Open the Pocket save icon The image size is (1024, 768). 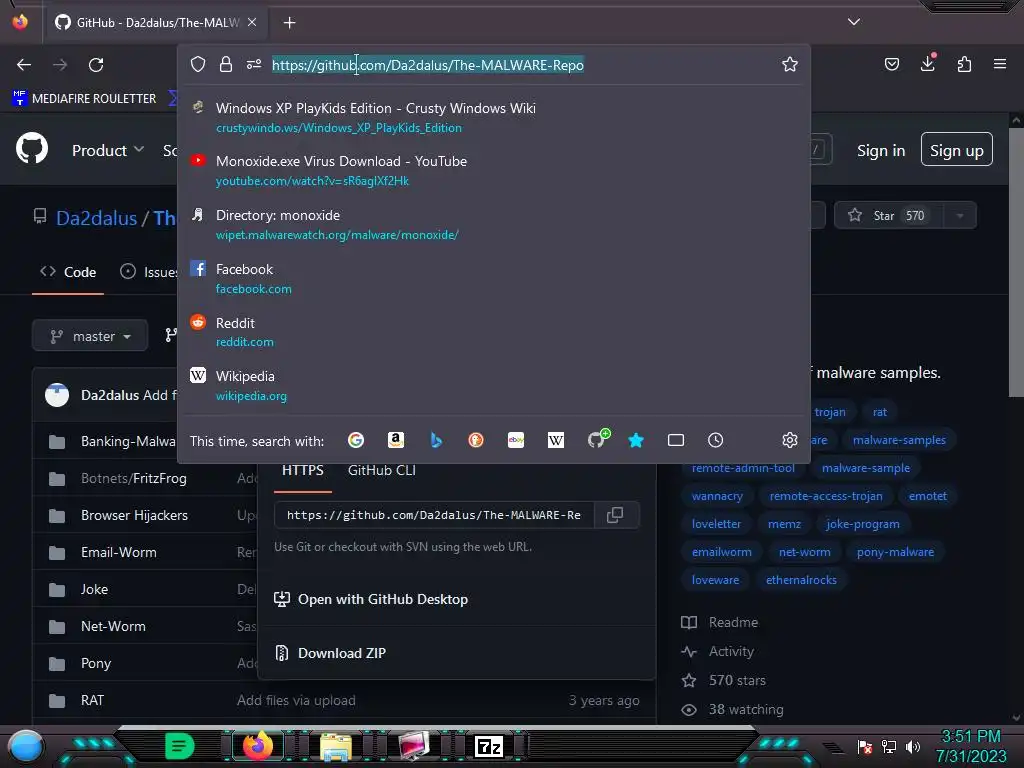pos(891,64)
